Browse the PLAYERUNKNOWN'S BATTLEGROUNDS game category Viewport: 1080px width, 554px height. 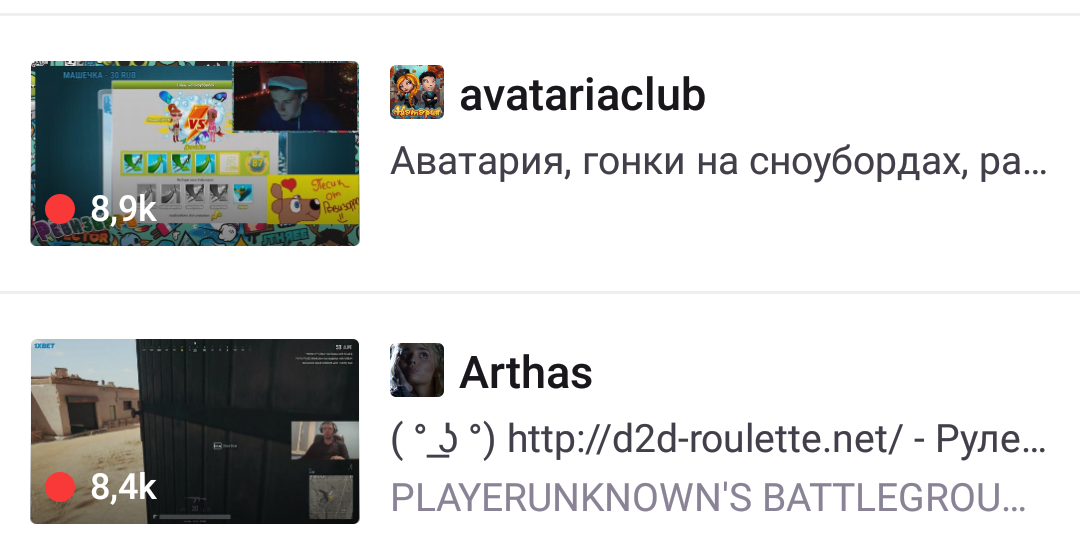pos(709,497)
